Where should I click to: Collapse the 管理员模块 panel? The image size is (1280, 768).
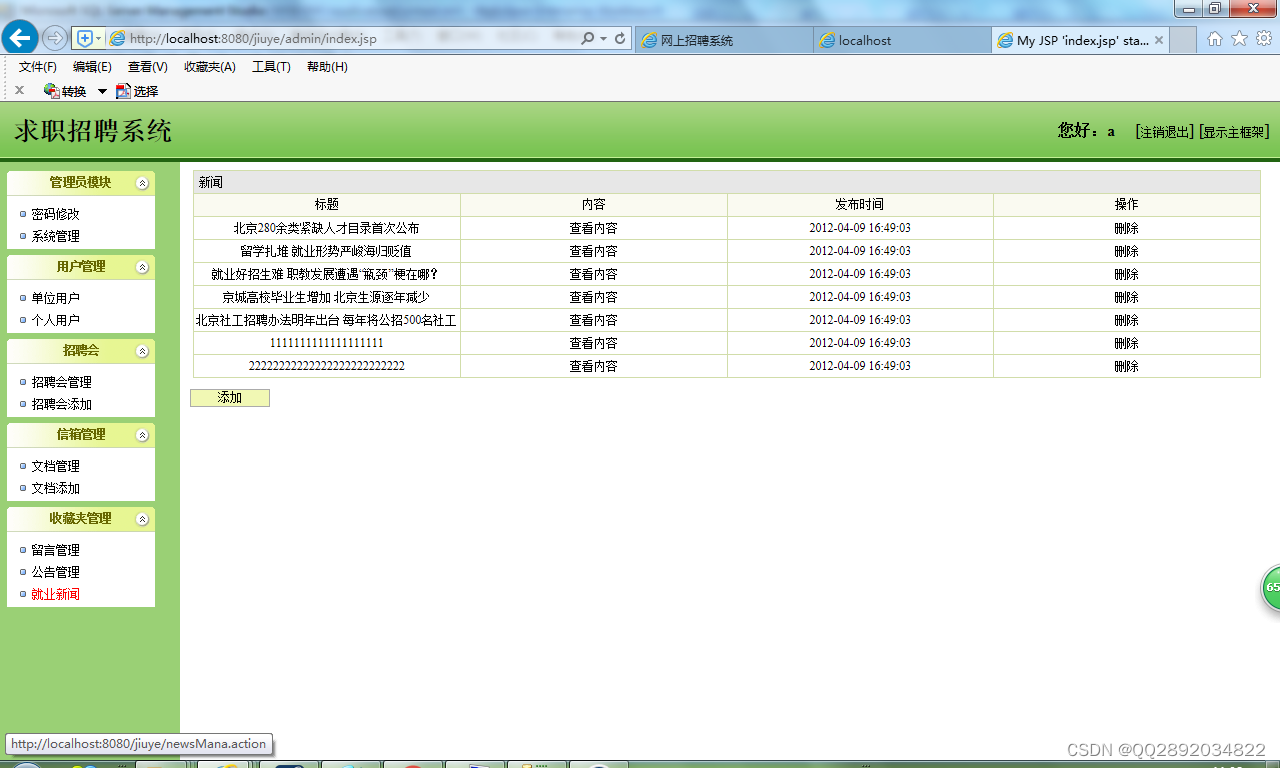(x=143, y=183)
